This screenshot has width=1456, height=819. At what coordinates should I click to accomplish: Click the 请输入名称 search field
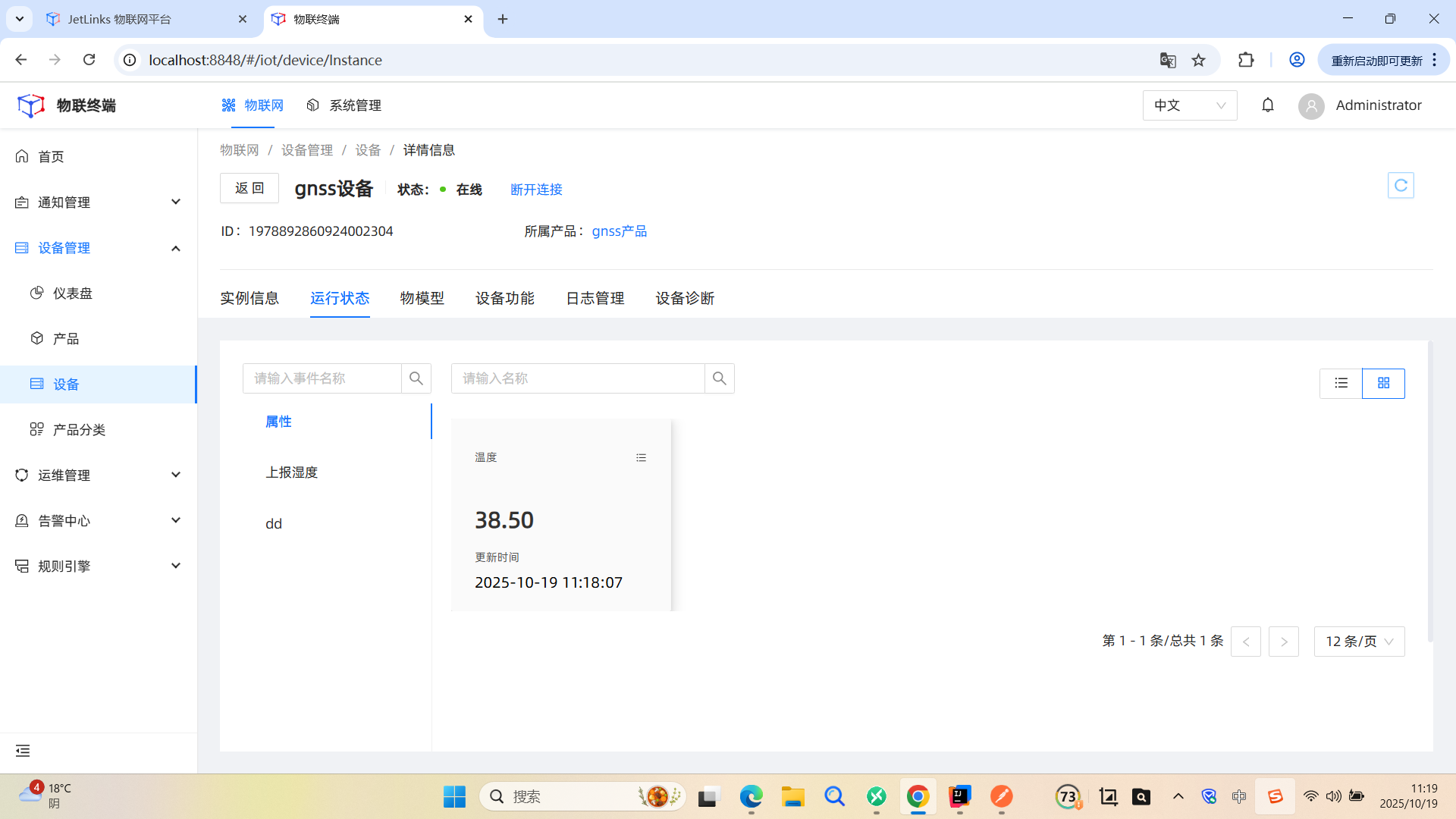[x=578, y=378]
